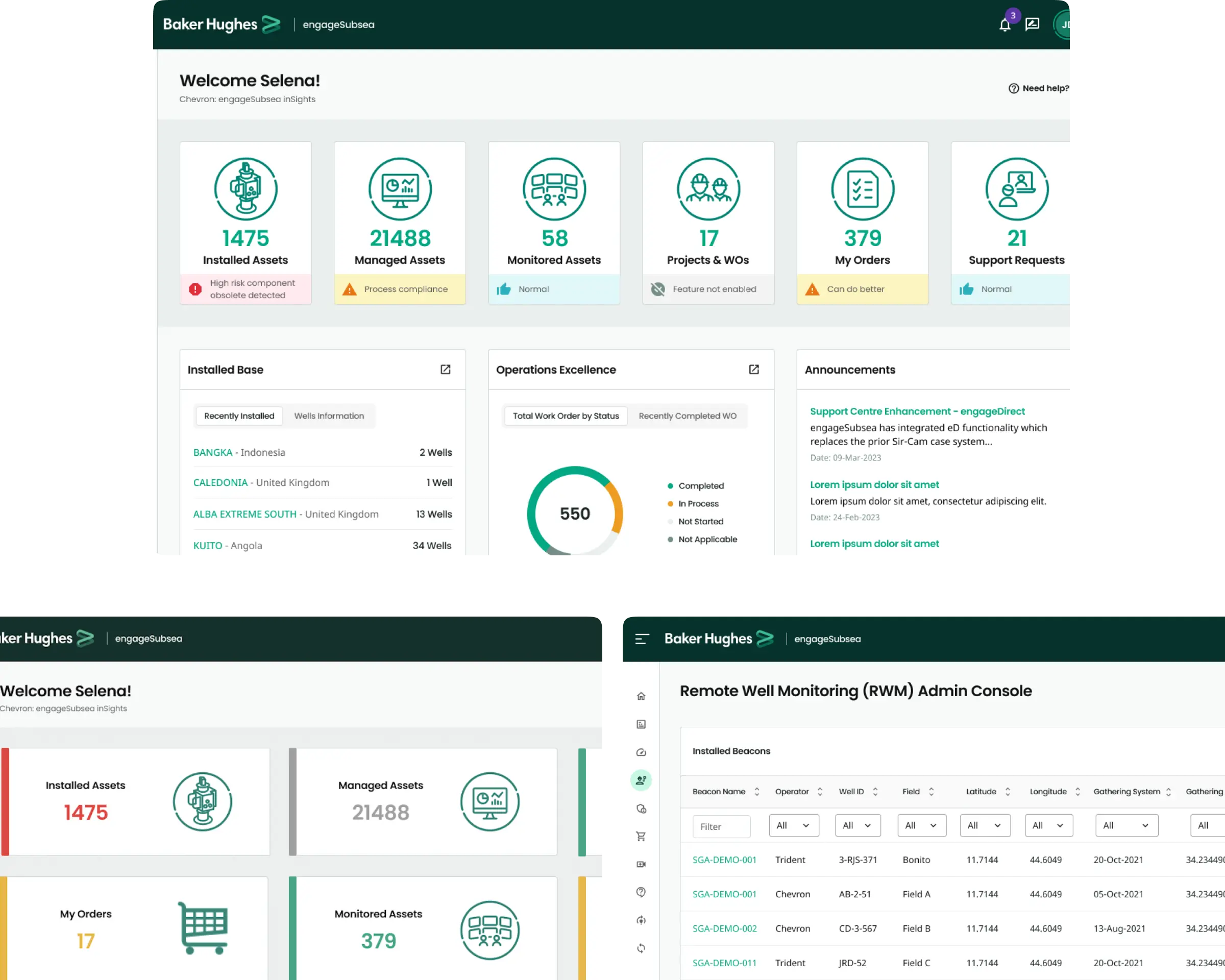Switch to Wells Information tab
This screenshot has height=980, width=1225.
[x=329, y=416]
